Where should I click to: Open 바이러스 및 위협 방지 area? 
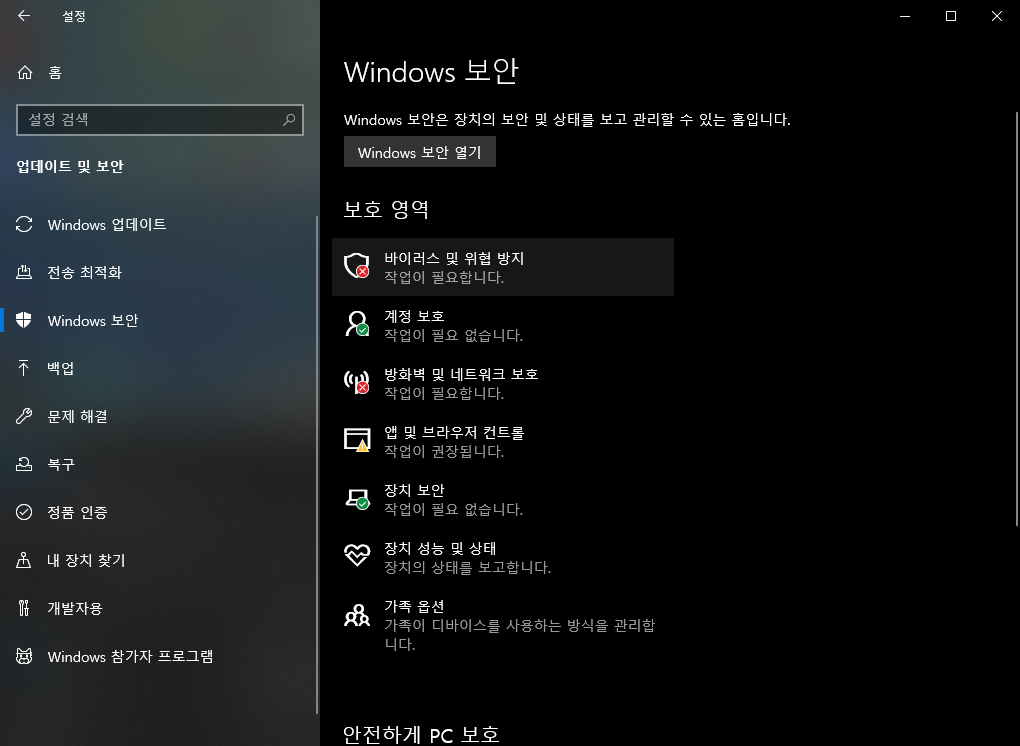click(503, 267)
